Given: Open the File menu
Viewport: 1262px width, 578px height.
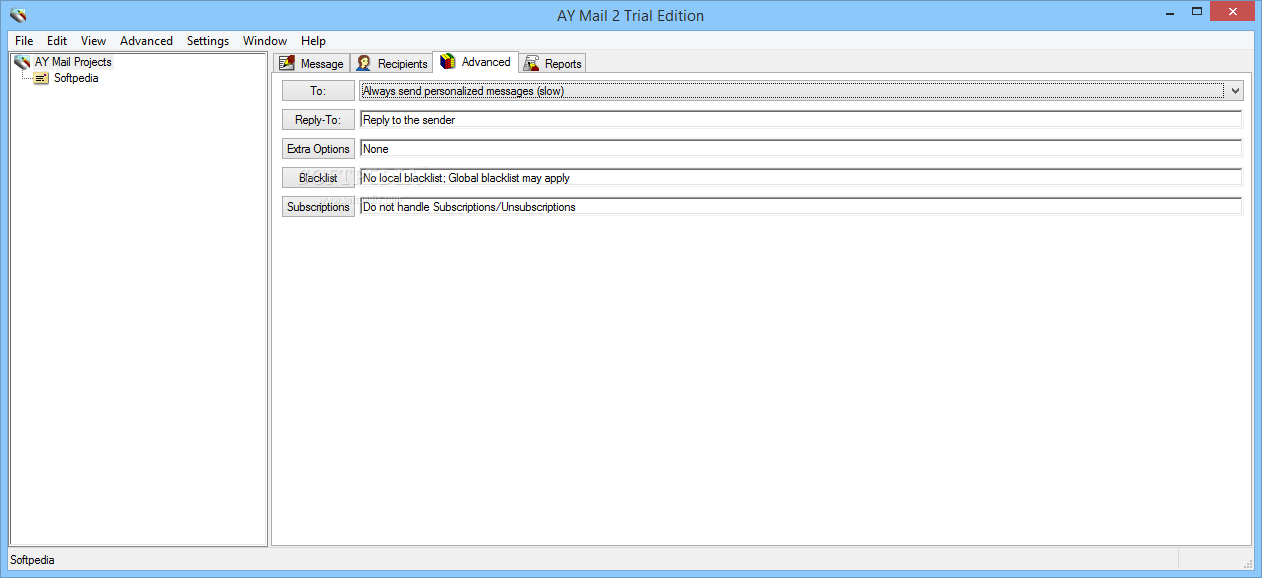Looking at the screenshot, I should tap(24, 41).
